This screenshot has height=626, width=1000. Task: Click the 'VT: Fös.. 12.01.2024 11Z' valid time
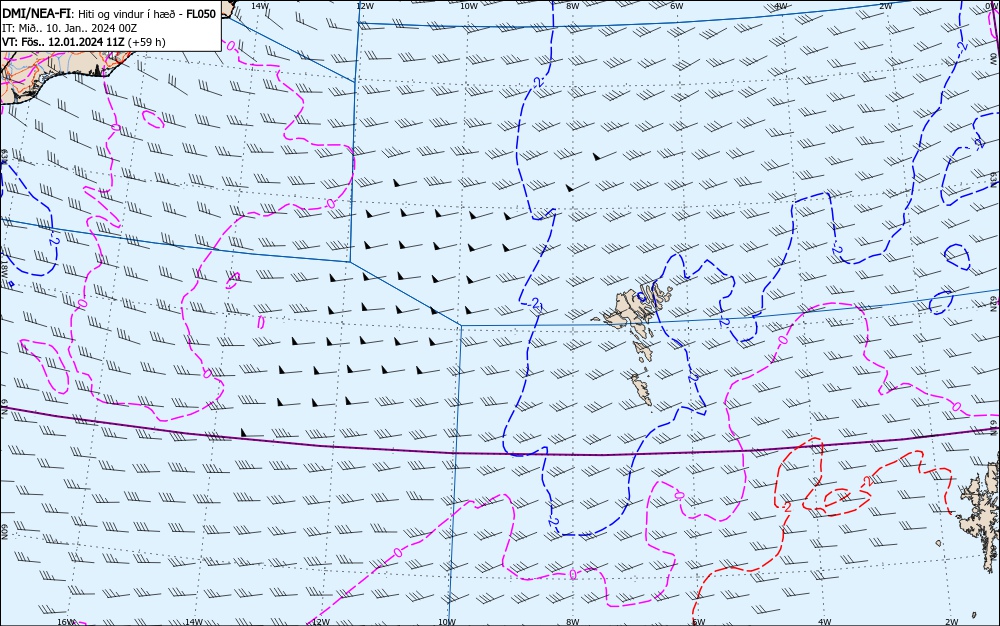tap(63, 42)
